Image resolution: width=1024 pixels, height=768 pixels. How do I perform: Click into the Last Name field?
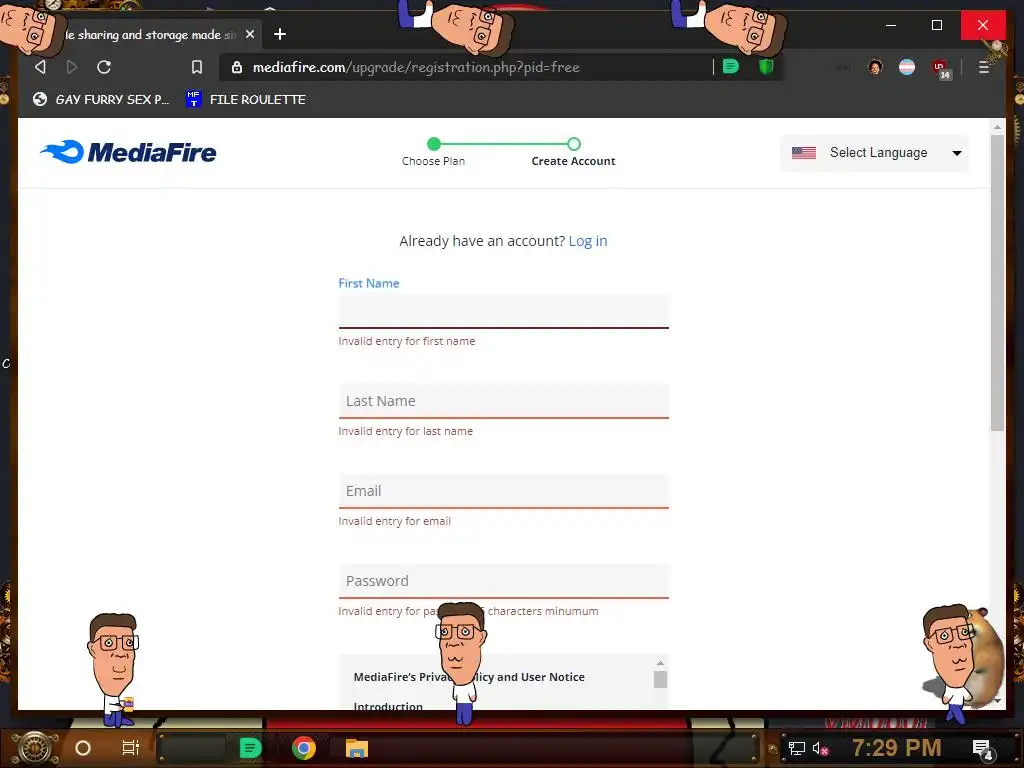click(x=504, y=401)
